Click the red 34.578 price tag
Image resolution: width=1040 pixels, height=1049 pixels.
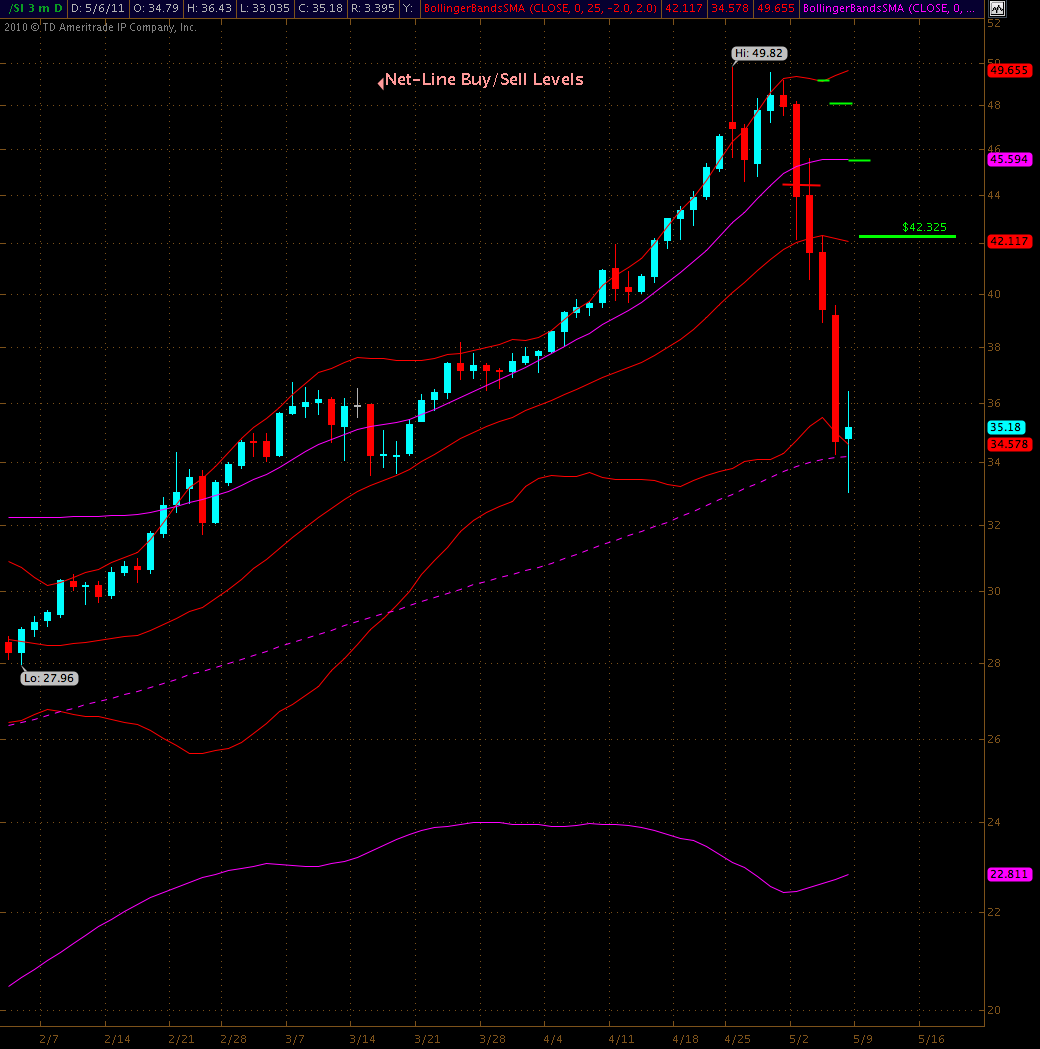(x=1009, y=443)
